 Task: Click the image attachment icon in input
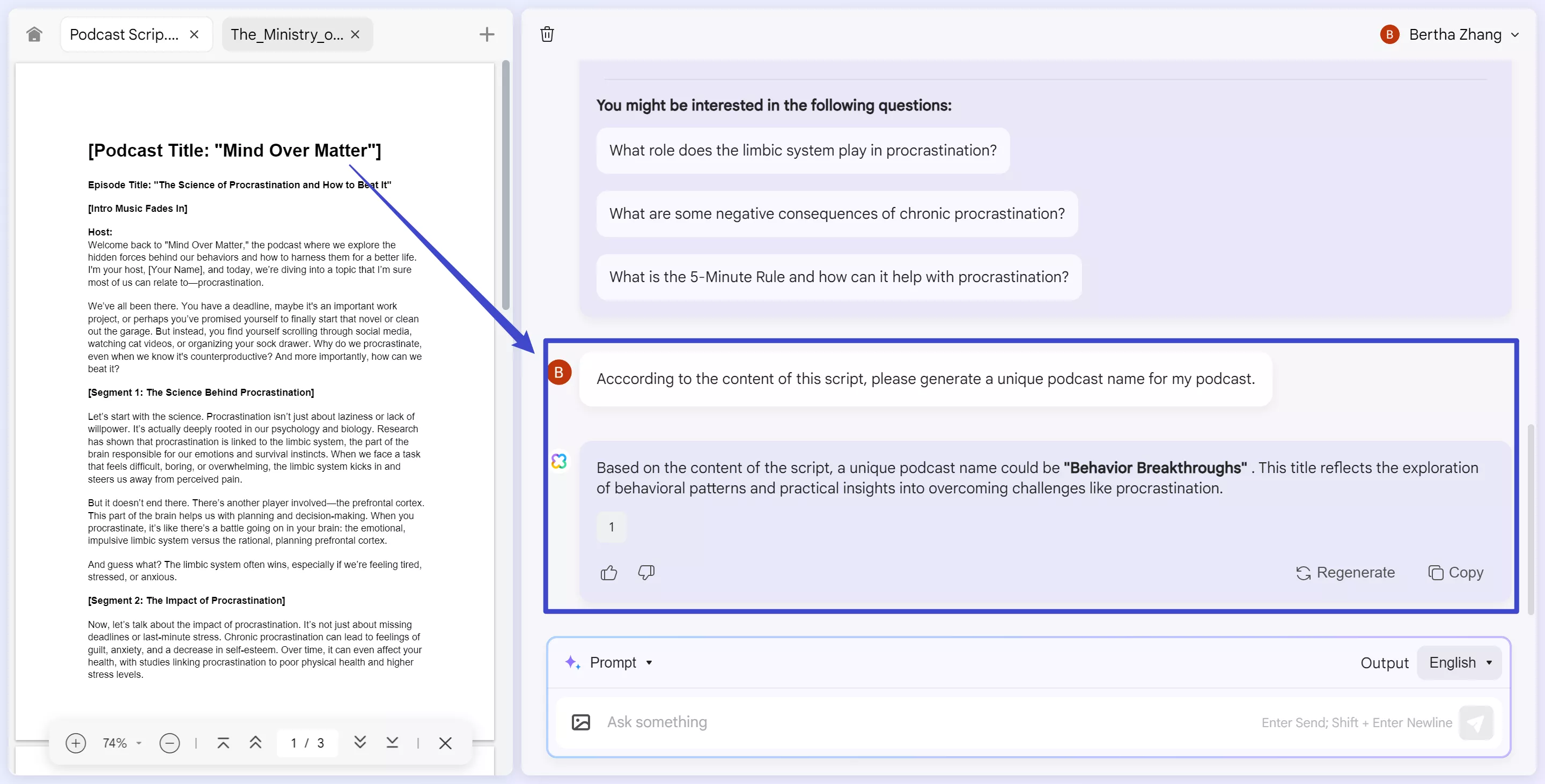[581, 721]
